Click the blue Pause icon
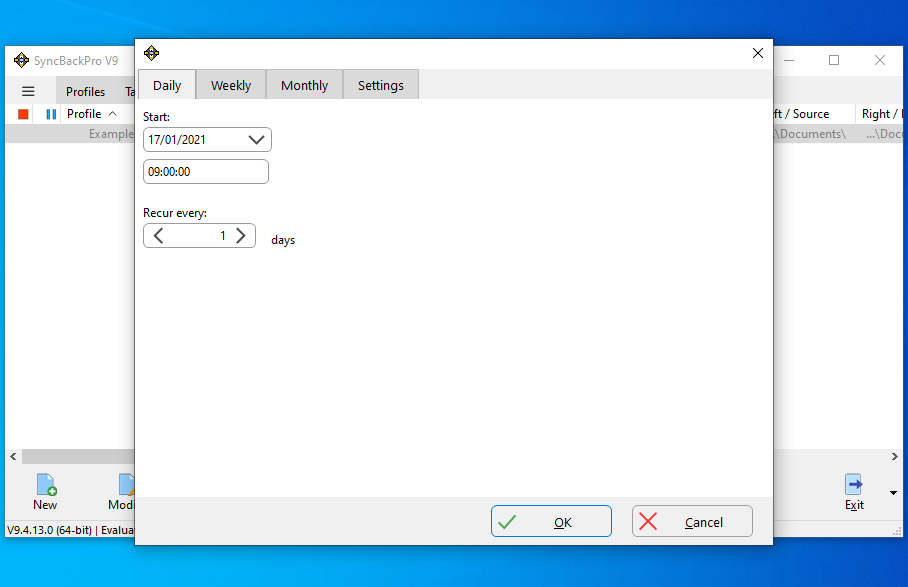 [x=51, y=115]
